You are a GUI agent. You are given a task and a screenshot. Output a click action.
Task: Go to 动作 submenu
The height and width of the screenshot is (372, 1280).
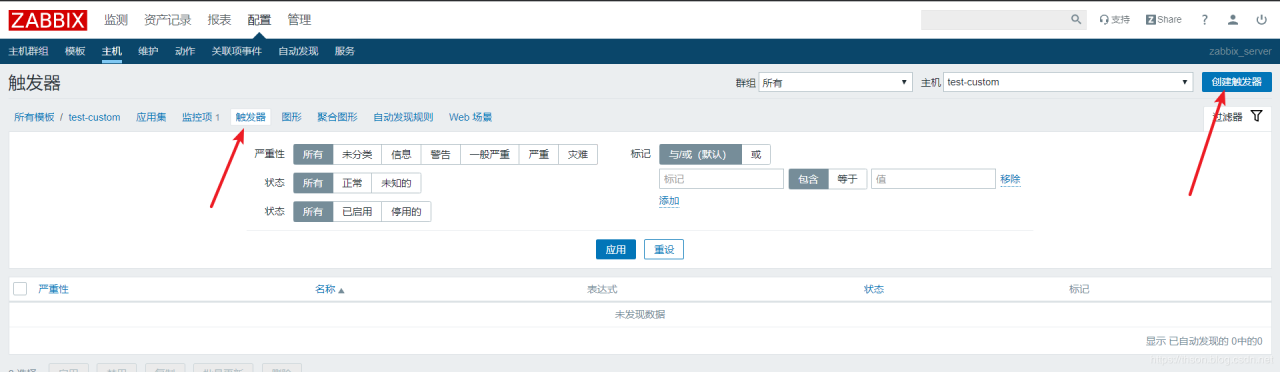point(185,51)
